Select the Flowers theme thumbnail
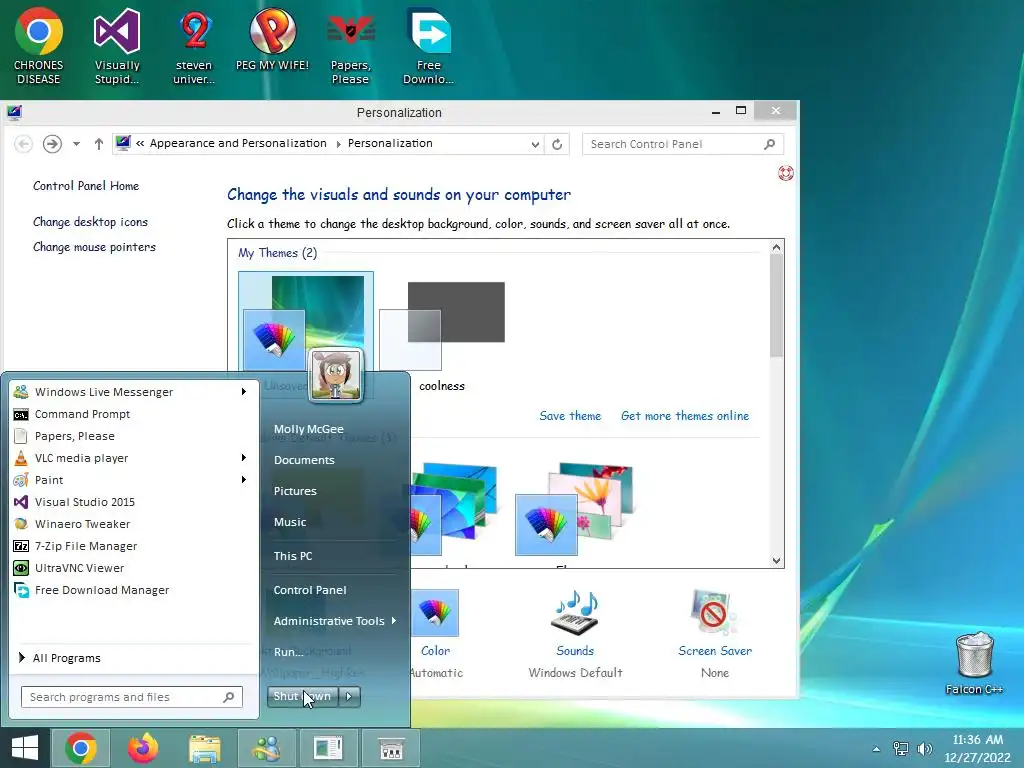This screenshot has height=768, width=1024. click(x=573, y=511)
